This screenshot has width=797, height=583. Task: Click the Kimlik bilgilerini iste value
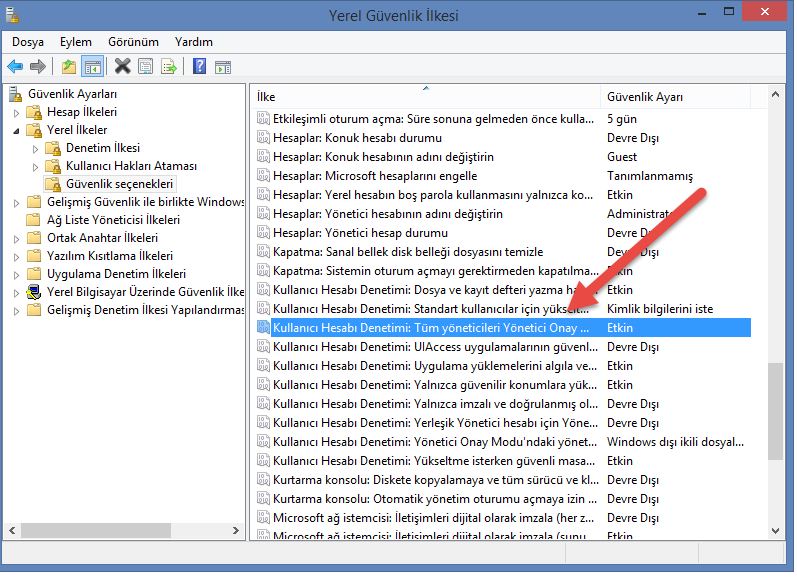[660, 309]
